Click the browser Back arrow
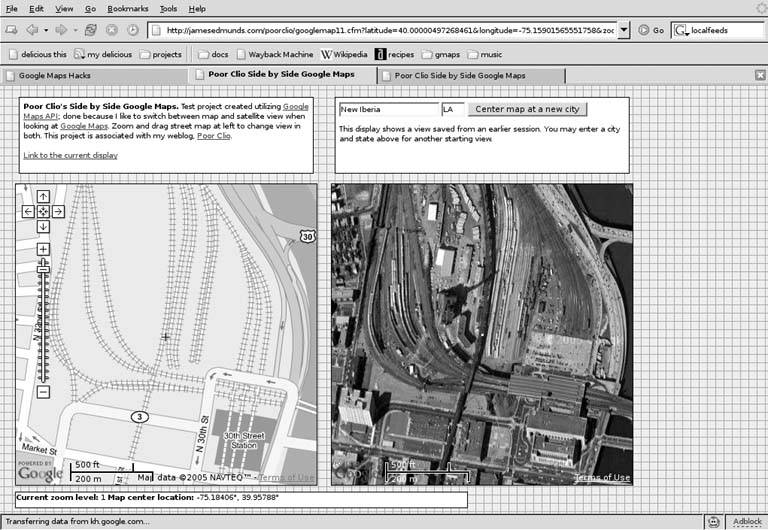The height and width of the screenshot is (530, 768). [30, 30]
